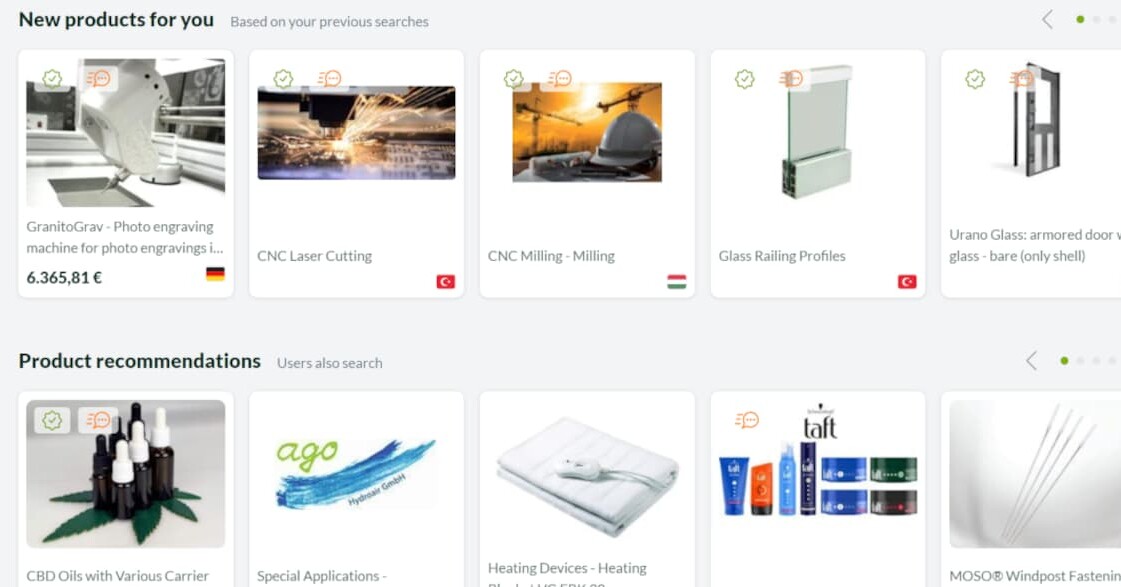This screenshot has height=587, width=1121.
Task: Click the verified badge on Glass Railing Profiles
Action: (x=745, y=79)
